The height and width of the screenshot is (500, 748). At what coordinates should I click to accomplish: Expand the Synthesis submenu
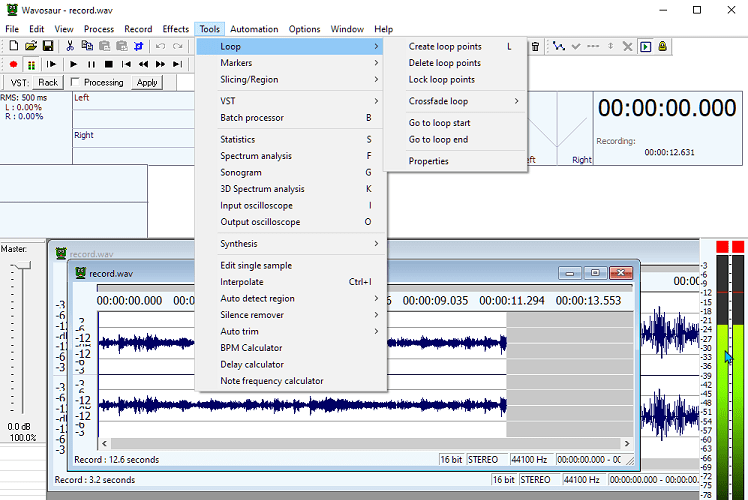point(291,244)
